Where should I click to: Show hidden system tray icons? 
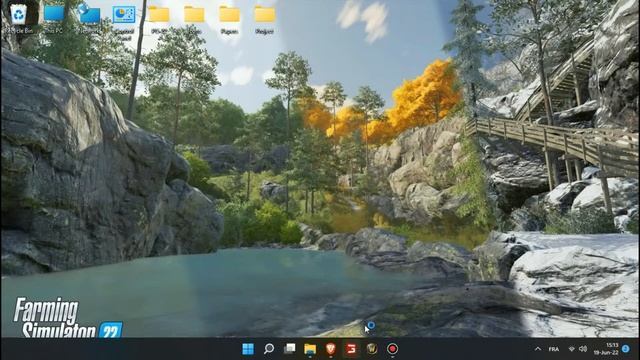(538, 349)
